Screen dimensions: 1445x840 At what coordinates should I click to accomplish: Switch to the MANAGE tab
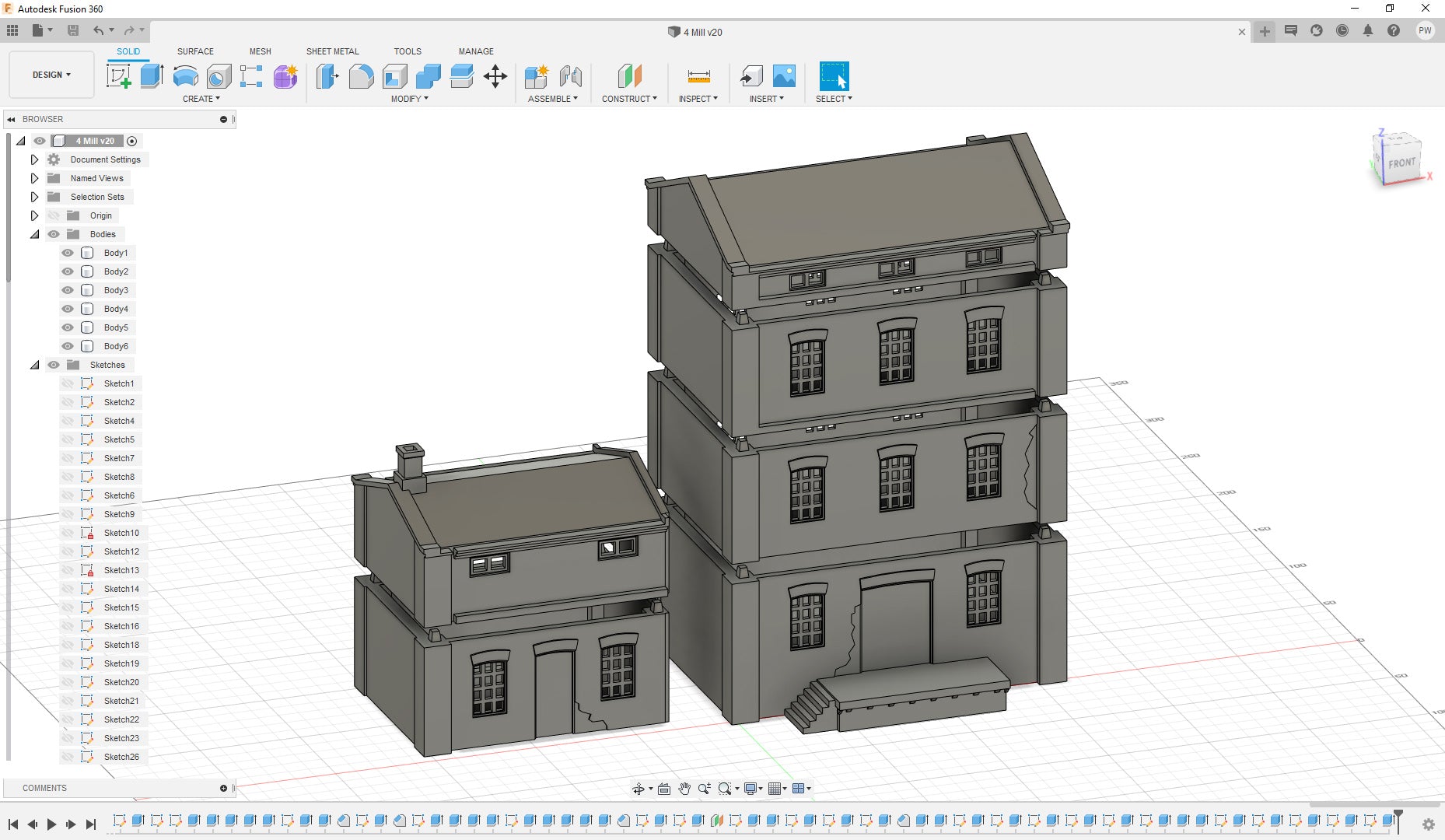coord(476,51)
